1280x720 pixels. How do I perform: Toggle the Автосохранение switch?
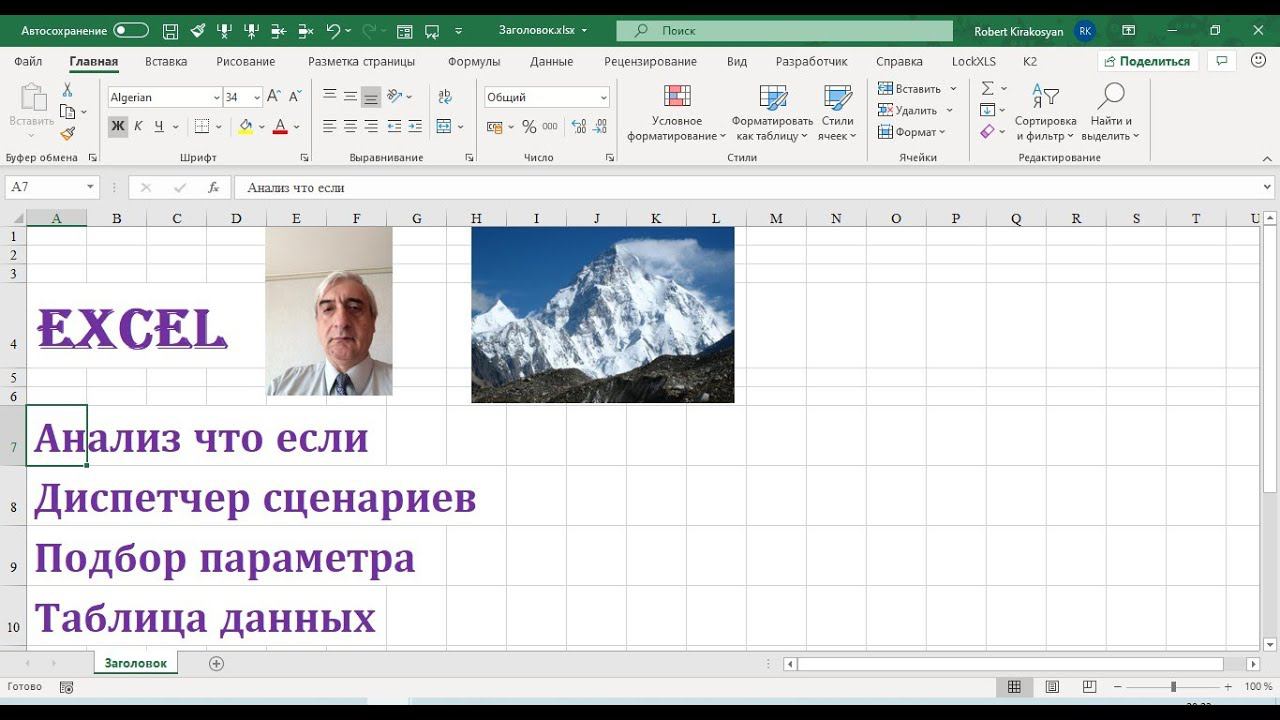click(x=131, y=31)
